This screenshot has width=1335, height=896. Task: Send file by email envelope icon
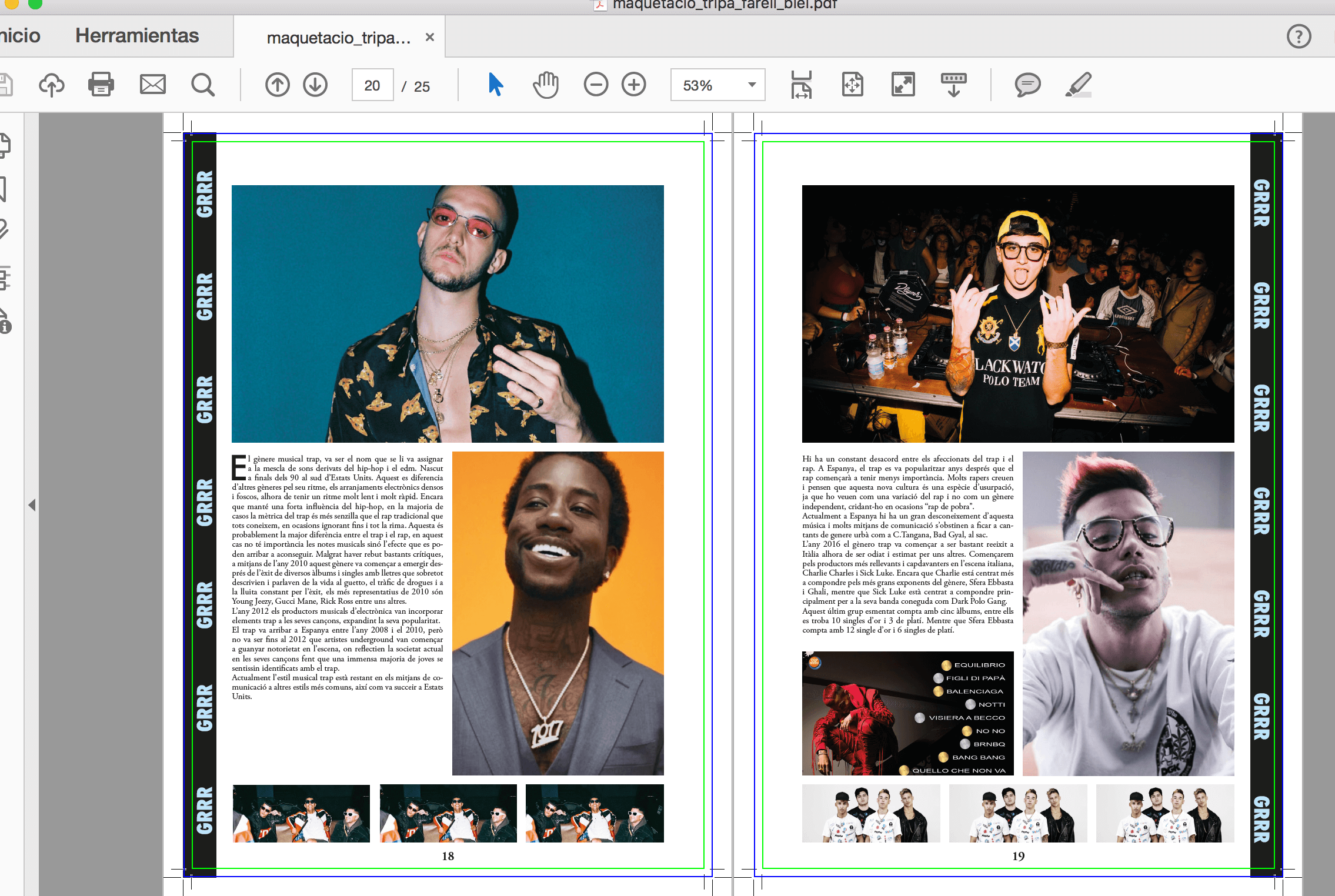click(153, 84)
